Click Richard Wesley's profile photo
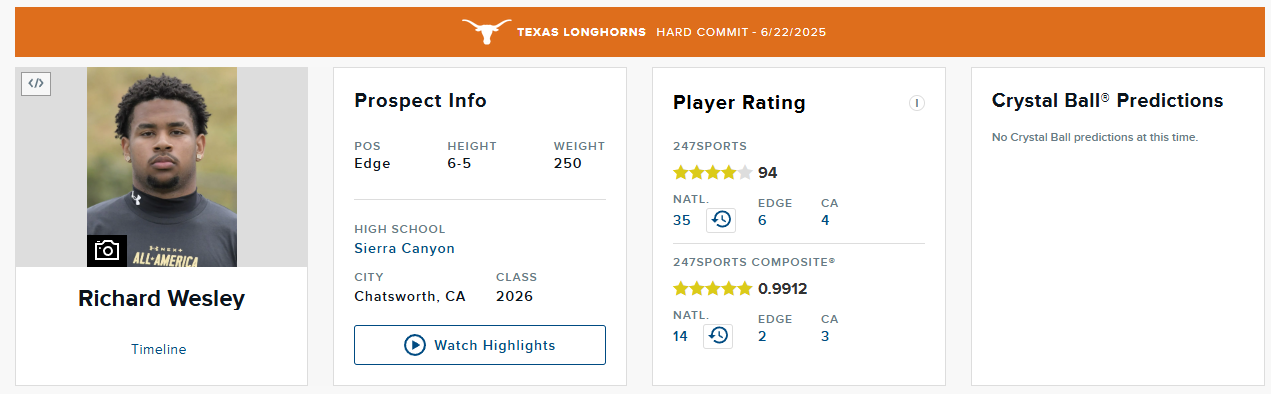 pos(162,167)
